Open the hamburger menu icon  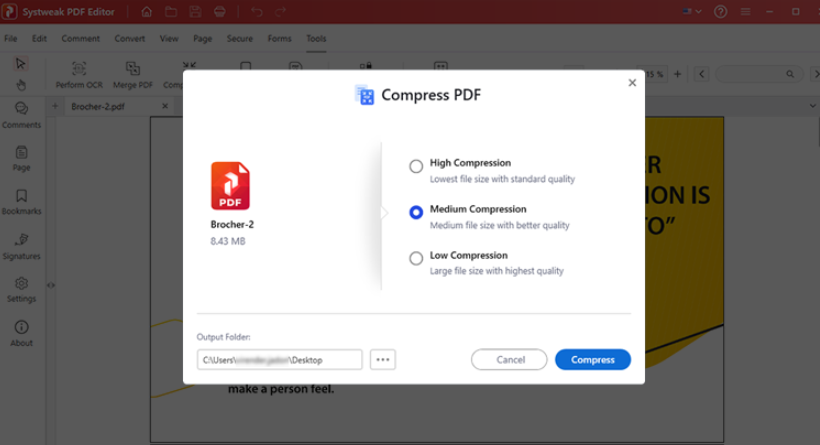pos(746,12)
